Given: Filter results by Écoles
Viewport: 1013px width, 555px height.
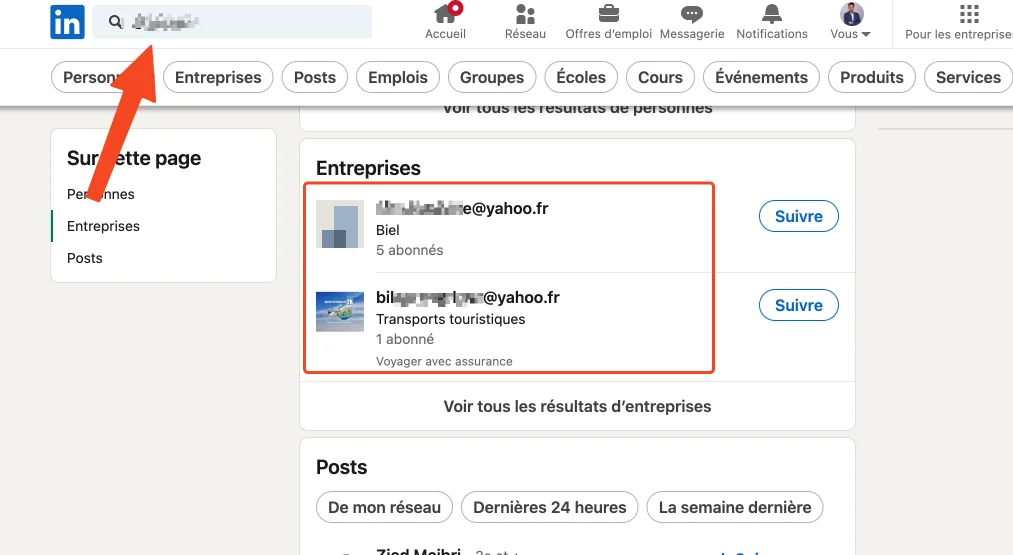Looking at the screenshot, I should pos(581,78).
